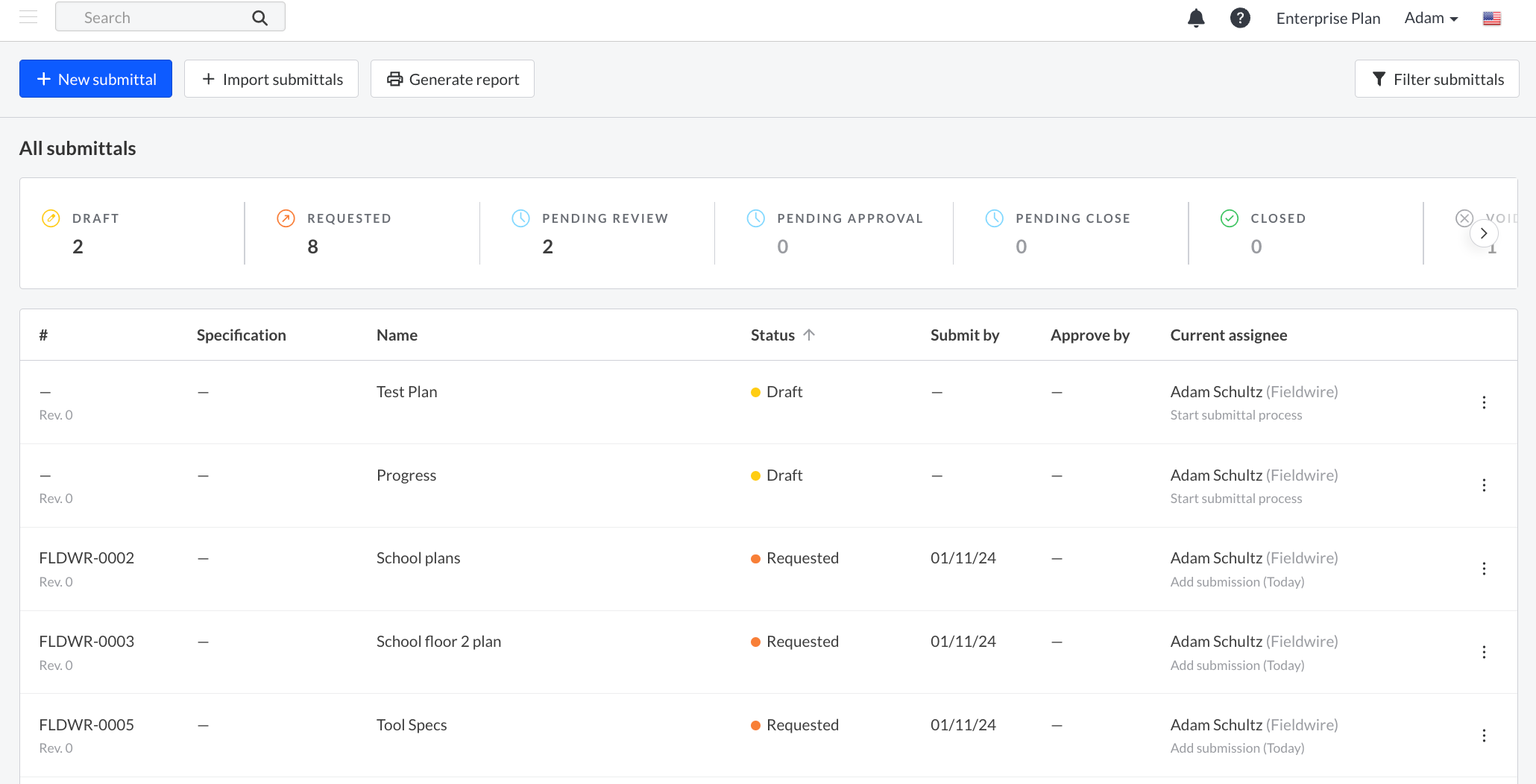Open the help question mark icon
Image resolution: width=1536 pixels, height=784 pixels.
click(x=1240, y=18)
